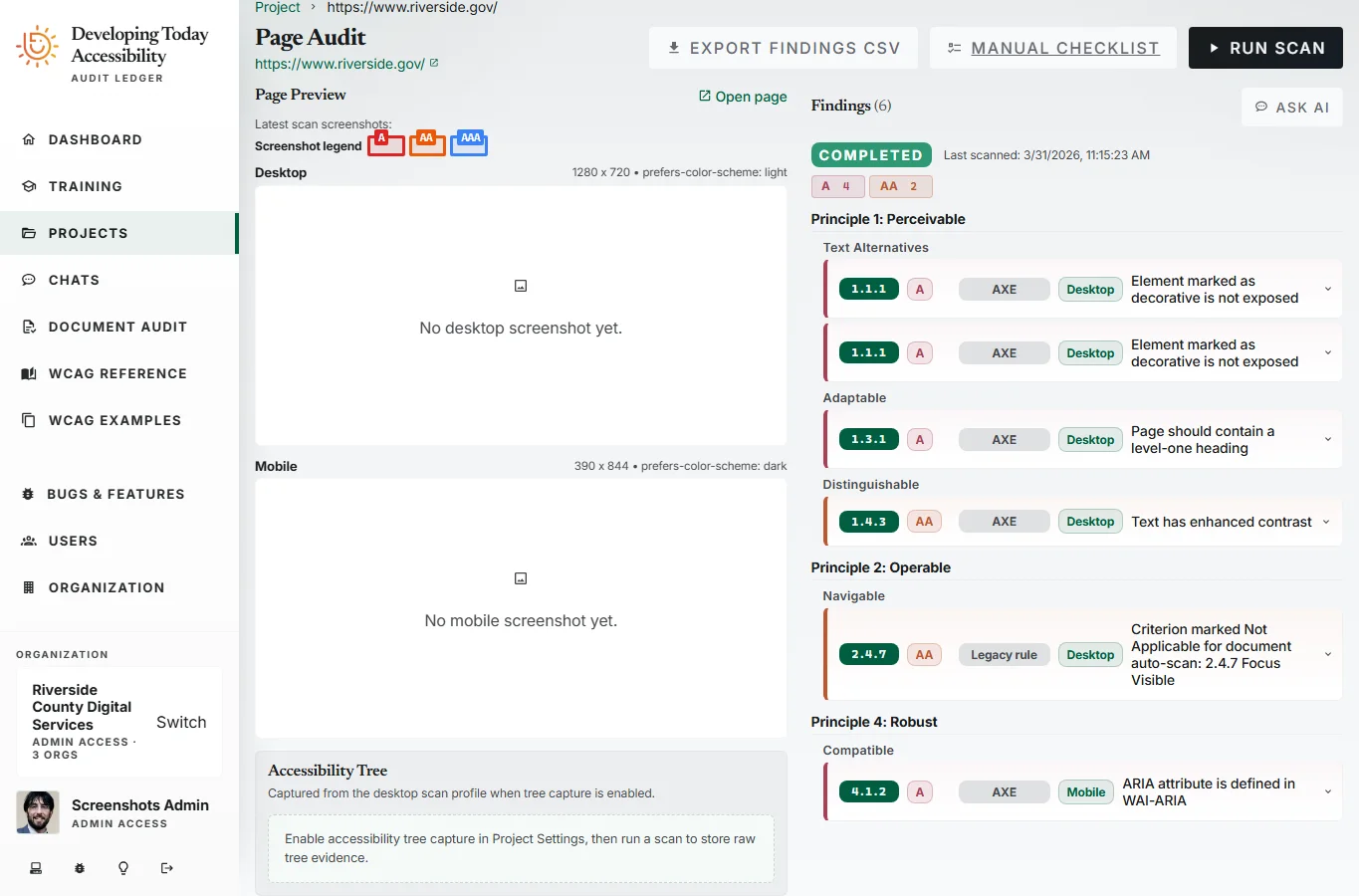Click the bug icon below the admin profile
Screen dimensions: 1359x896
coord(80,868)
